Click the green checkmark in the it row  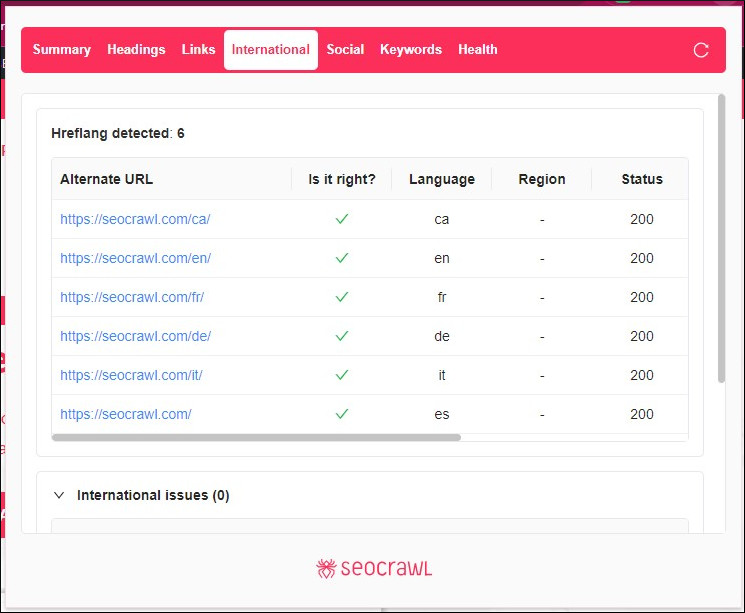coord(342,374)
